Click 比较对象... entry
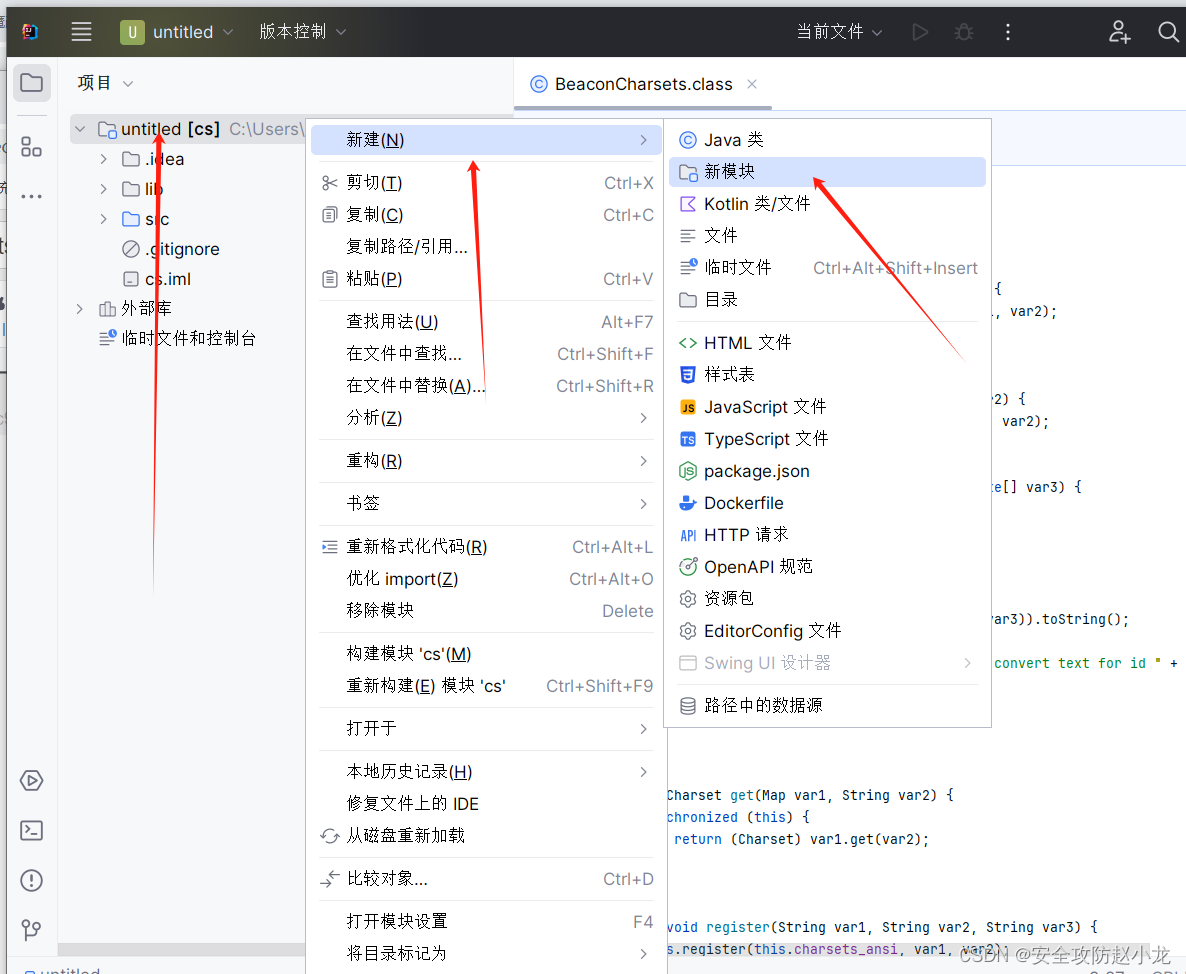 pos(486,879)
